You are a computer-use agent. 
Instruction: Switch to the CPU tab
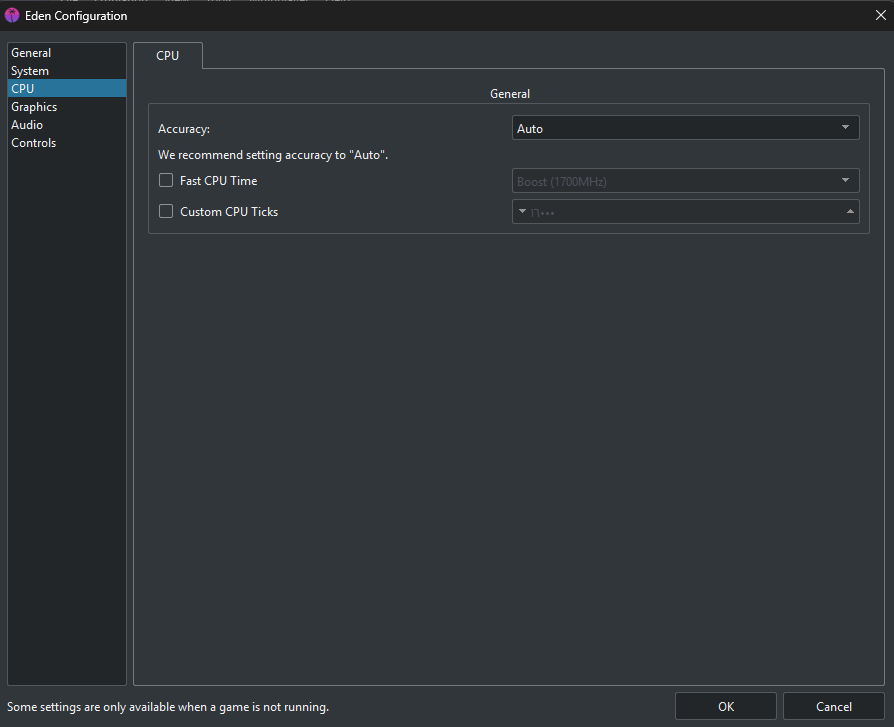pyautogui.click(x=168, y=56)
